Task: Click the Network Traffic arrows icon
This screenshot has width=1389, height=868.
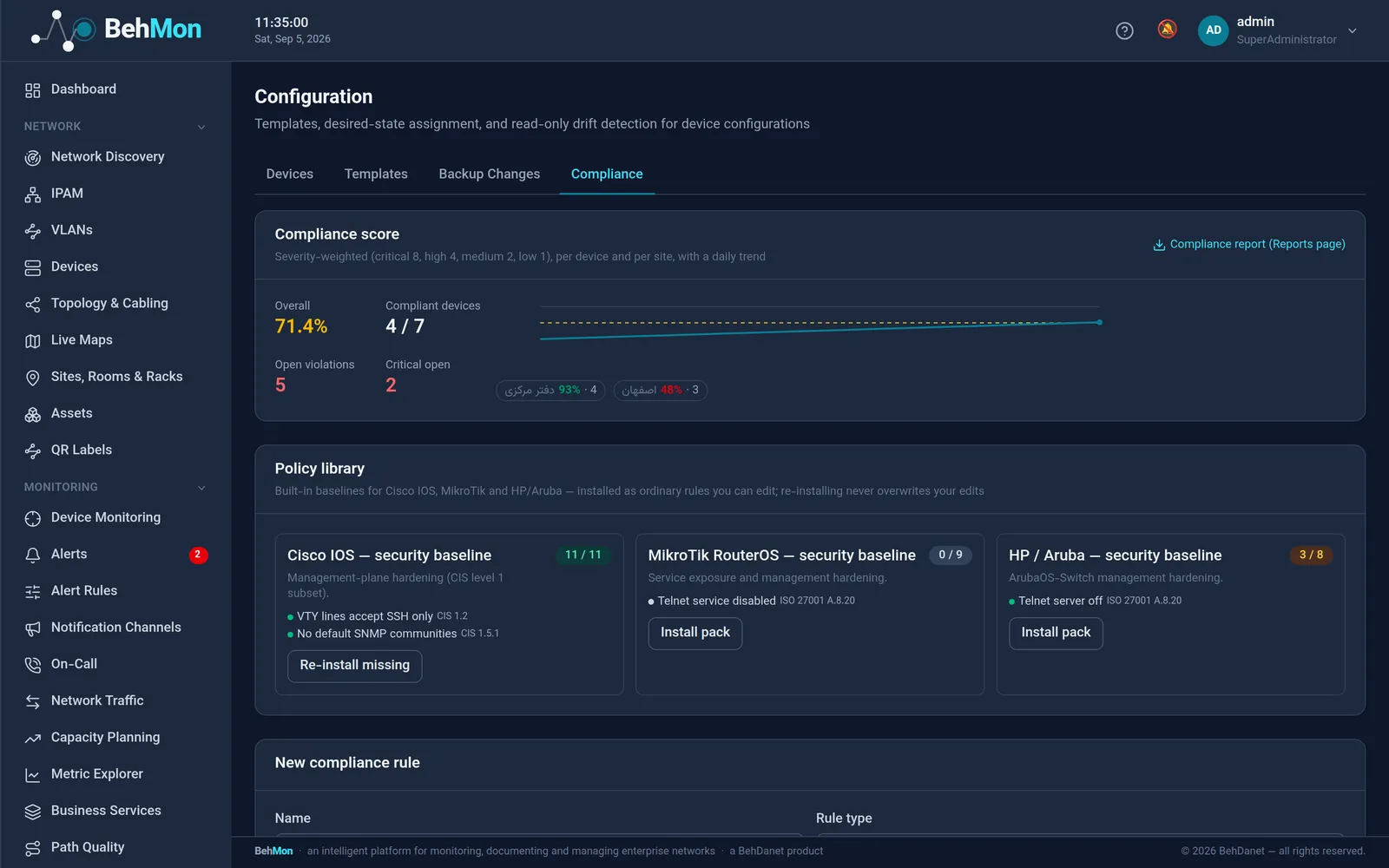Action: click(x=33, y=701)
